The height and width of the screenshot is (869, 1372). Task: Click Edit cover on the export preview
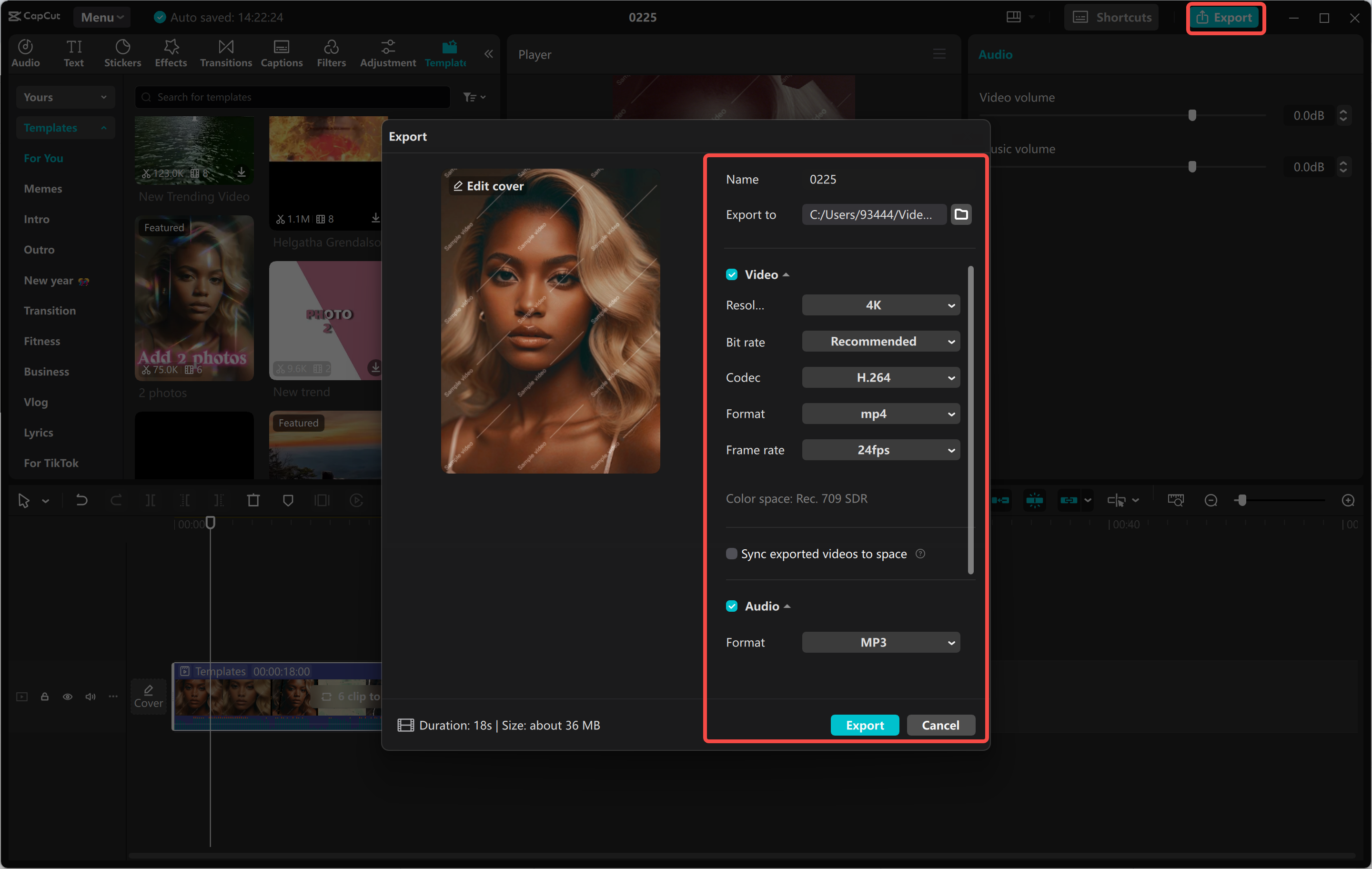tap(488, 186)
